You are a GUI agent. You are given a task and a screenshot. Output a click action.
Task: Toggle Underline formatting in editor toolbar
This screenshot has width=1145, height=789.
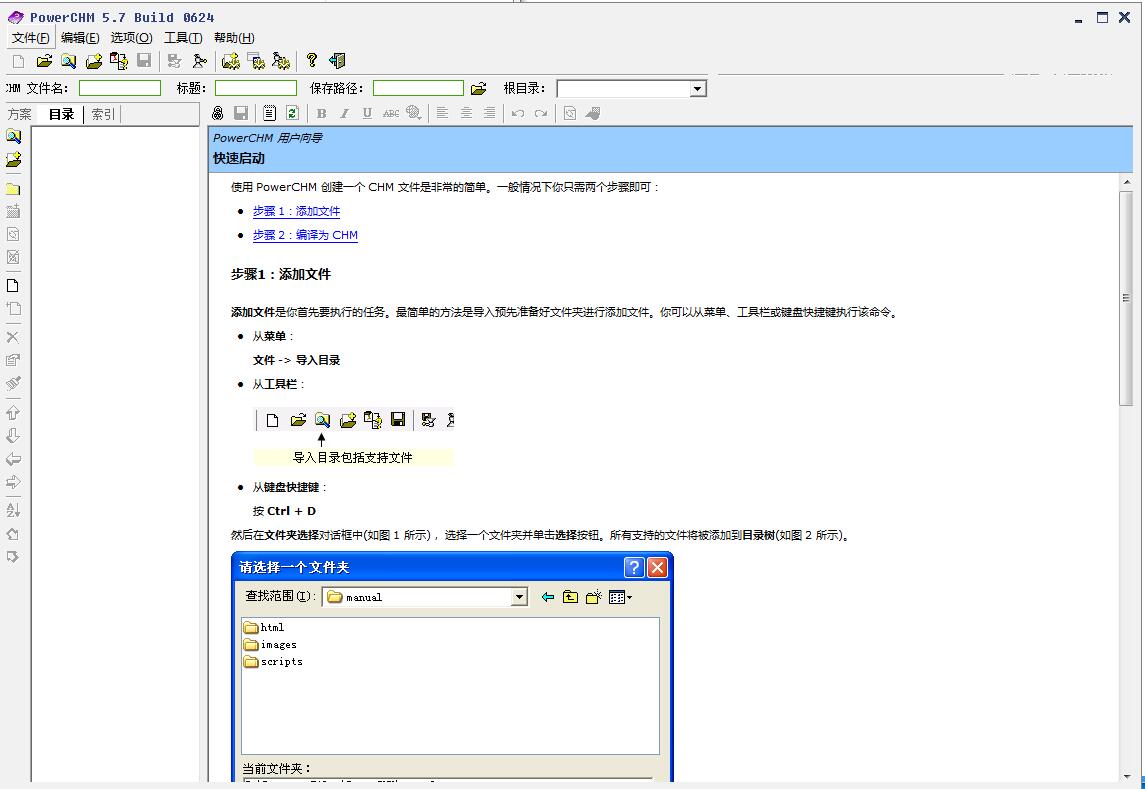point(367,113)
